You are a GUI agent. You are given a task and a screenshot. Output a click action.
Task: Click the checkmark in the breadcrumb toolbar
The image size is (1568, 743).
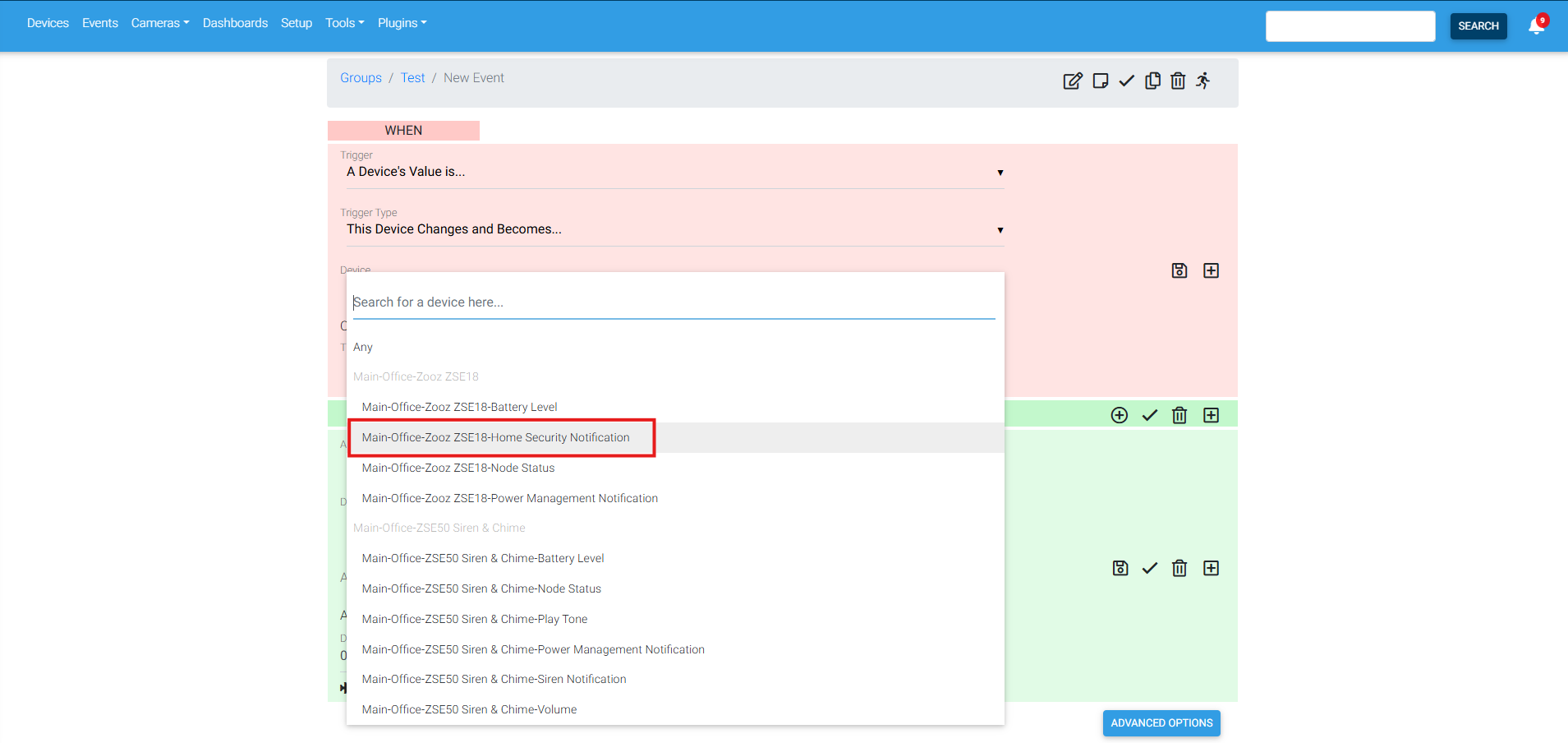(x=1127, y=81)
